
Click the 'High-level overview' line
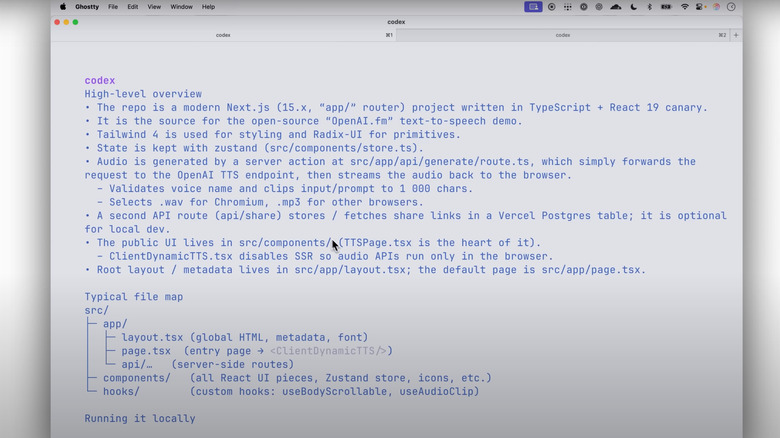tap(143, 94)
